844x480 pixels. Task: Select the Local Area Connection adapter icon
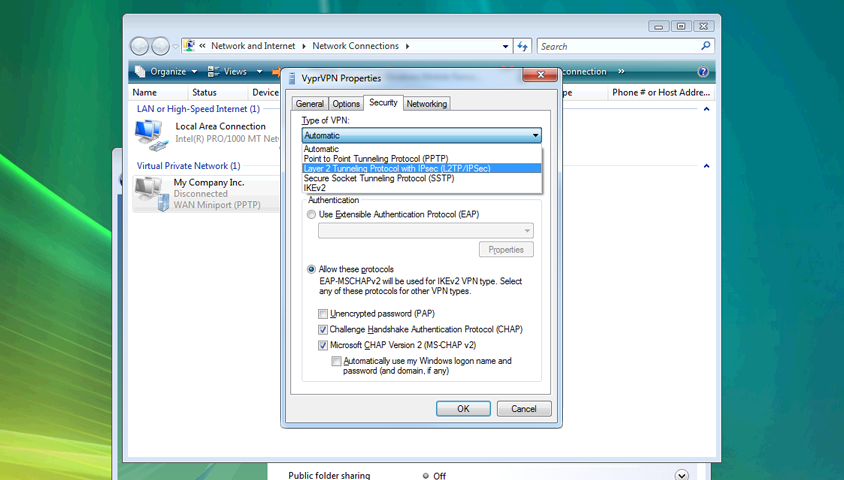150,132
